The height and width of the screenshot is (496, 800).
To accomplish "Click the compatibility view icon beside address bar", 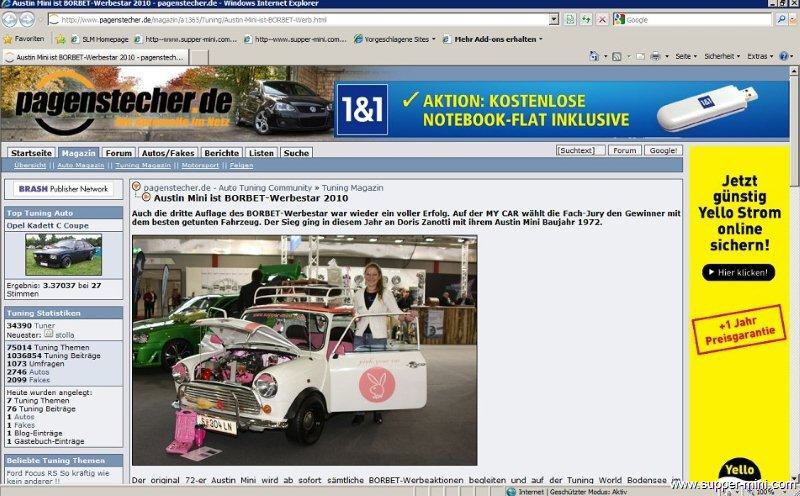I will pyautogui.click(x=570, y=19).
